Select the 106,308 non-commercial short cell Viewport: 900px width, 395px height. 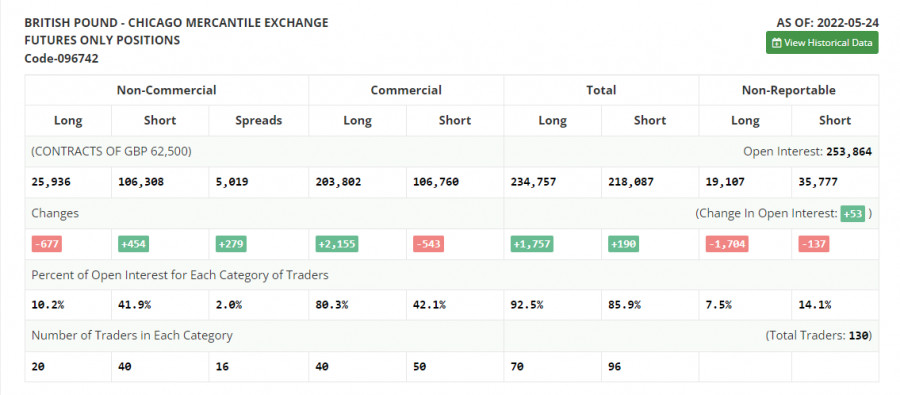pos(160,183)
